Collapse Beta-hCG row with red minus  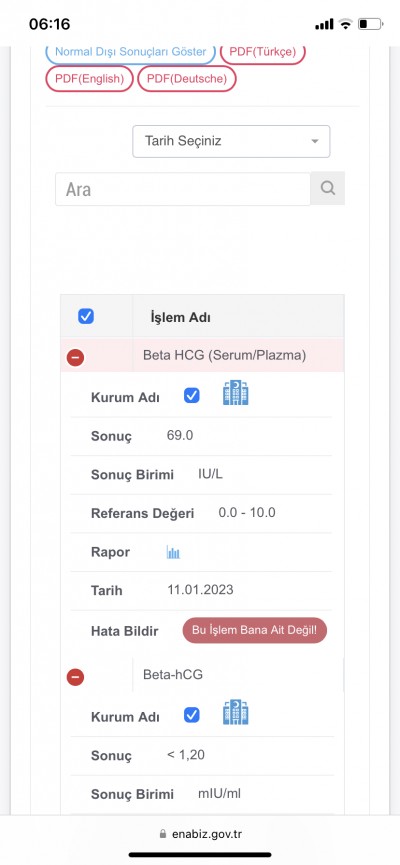[76, 677]
